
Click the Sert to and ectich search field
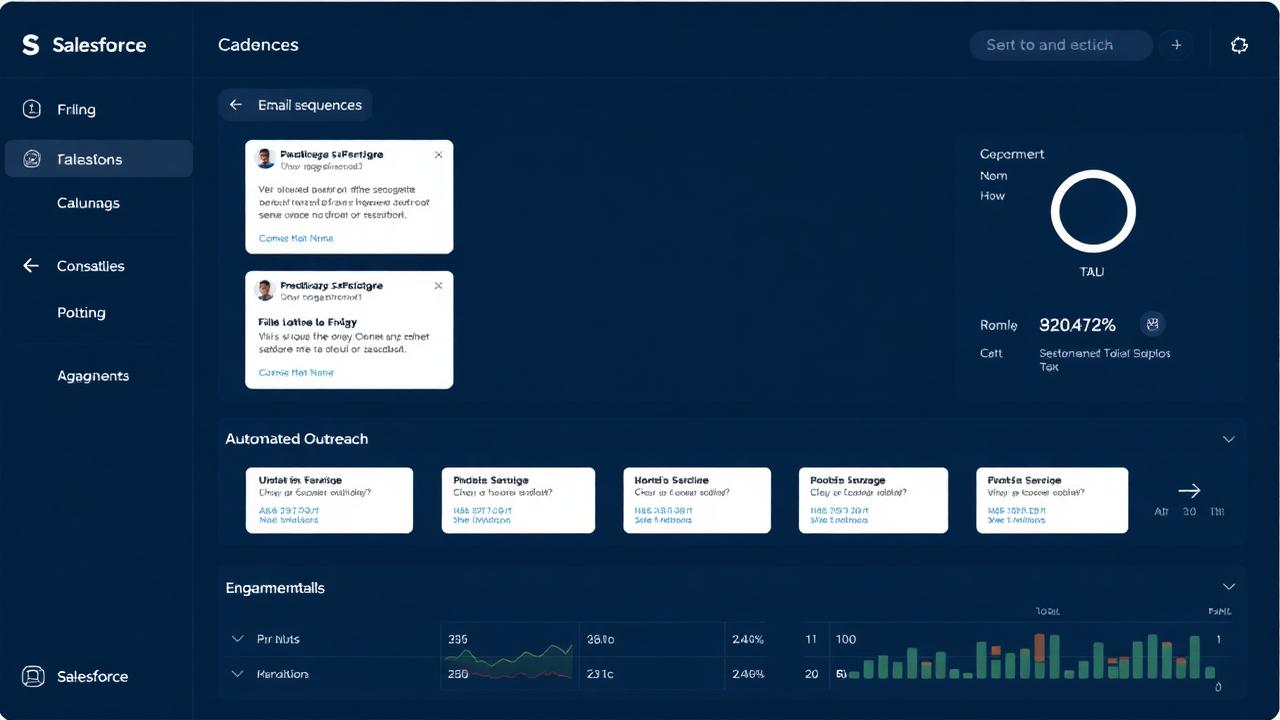click(1060, 45)
